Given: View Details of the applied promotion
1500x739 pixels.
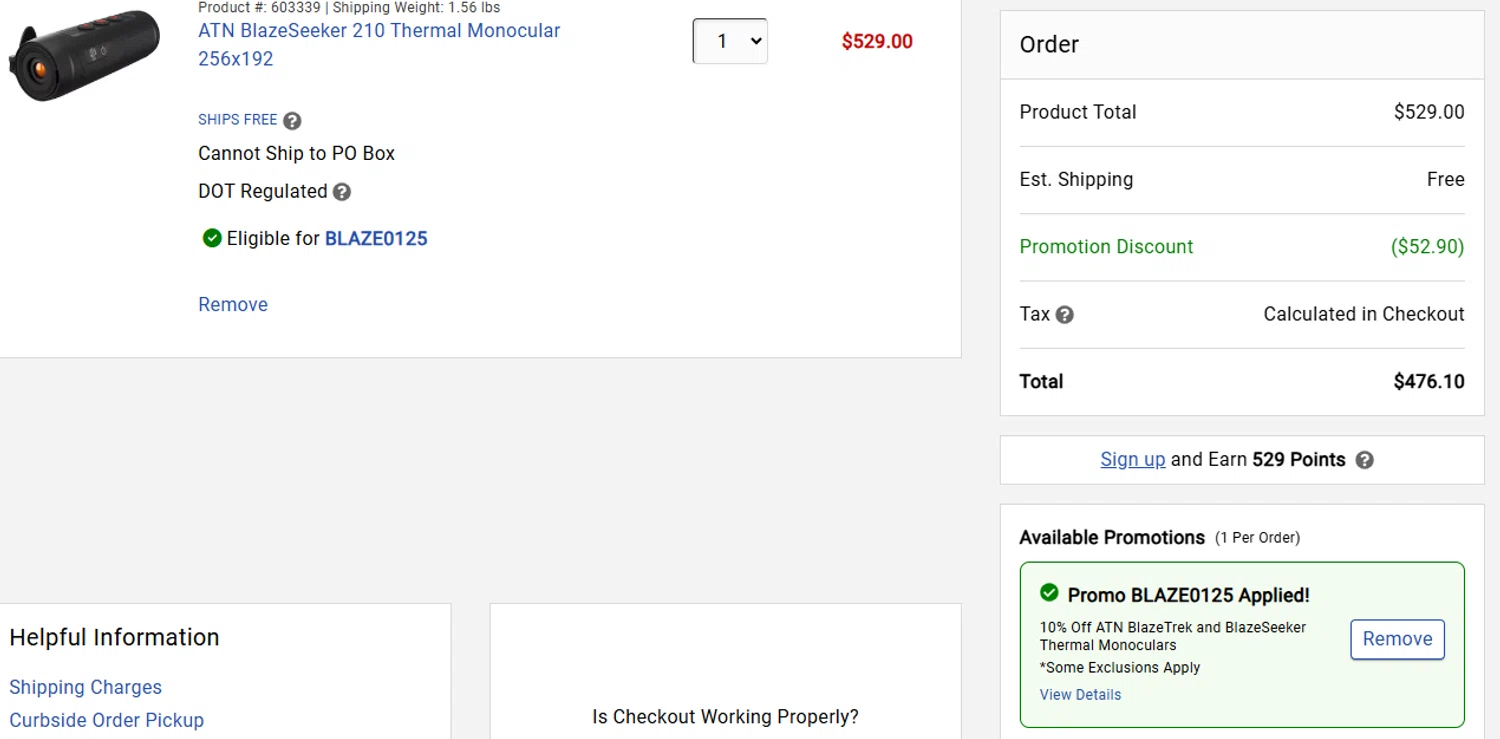Looking at the screenshot, I should 1080,695.
